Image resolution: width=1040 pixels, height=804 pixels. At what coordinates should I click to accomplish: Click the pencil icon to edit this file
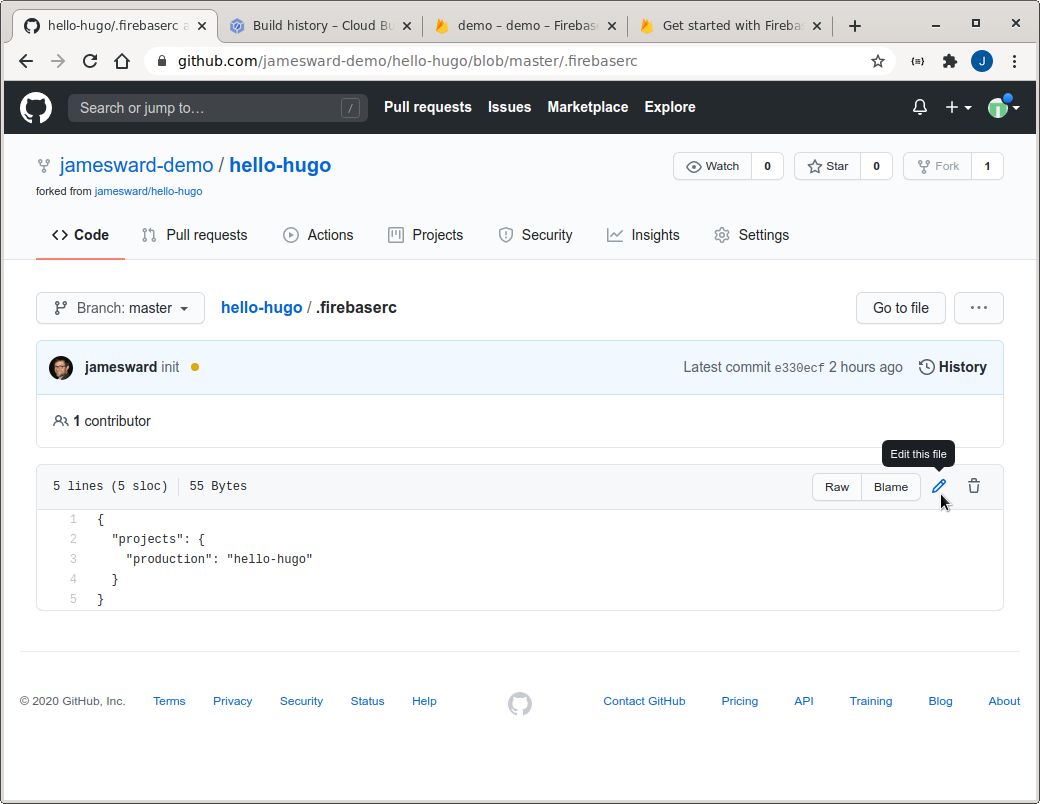click(938, 486)
